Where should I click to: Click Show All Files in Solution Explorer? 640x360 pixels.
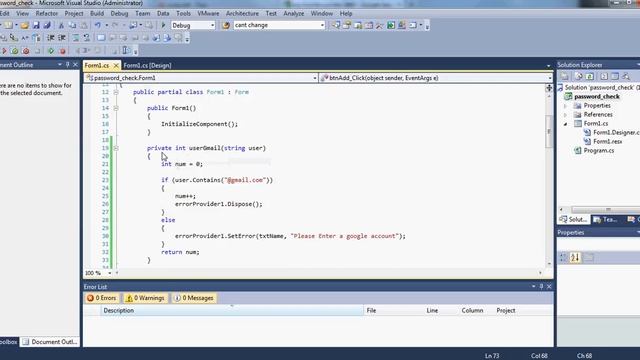point(578,76)
